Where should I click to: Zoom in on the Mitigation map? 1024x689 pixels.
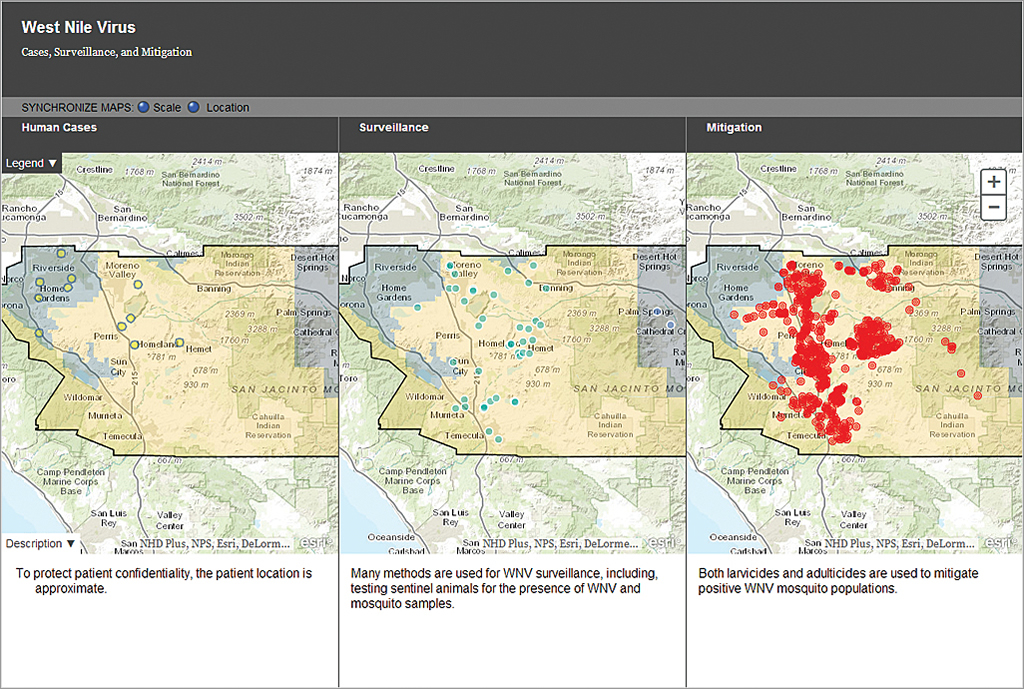point(993,182)
